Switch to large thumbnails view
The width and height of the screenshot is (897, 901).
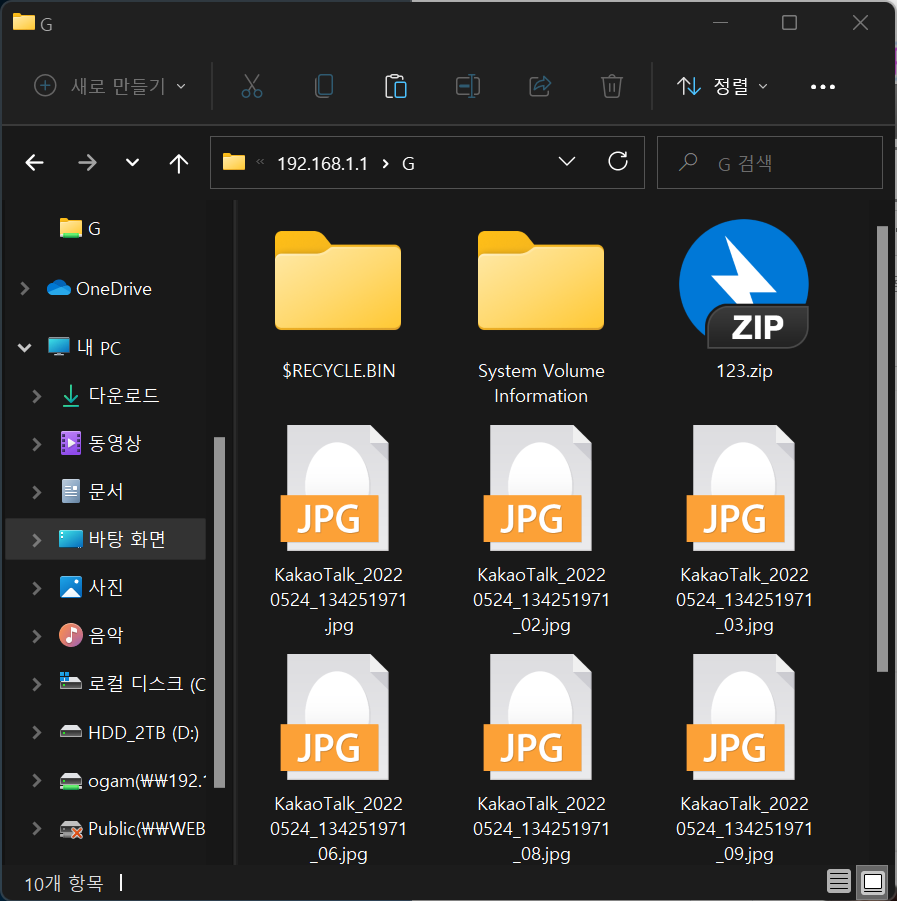(872, 882)
